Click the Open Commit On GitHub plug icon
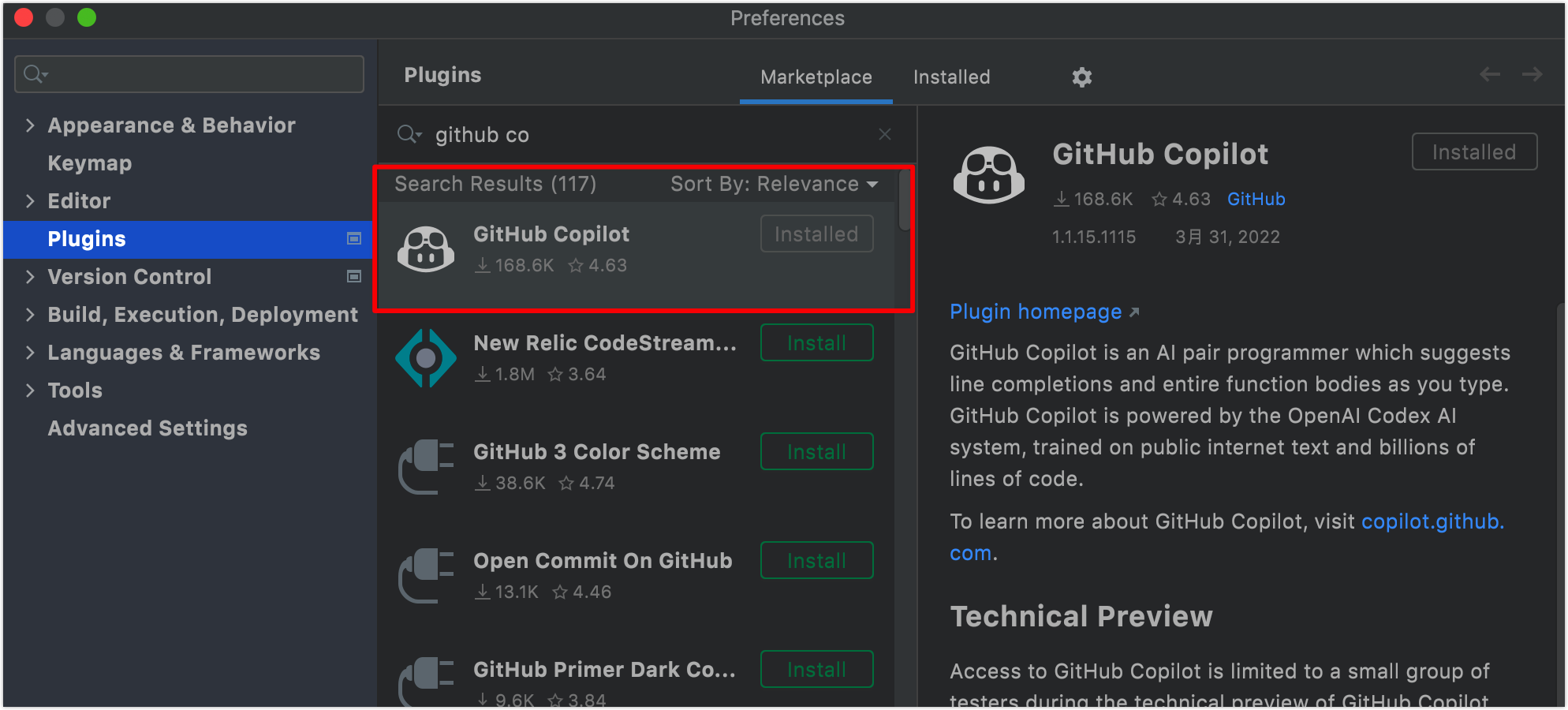This screenshot has height=710, width=1568. tap(426, 576)
